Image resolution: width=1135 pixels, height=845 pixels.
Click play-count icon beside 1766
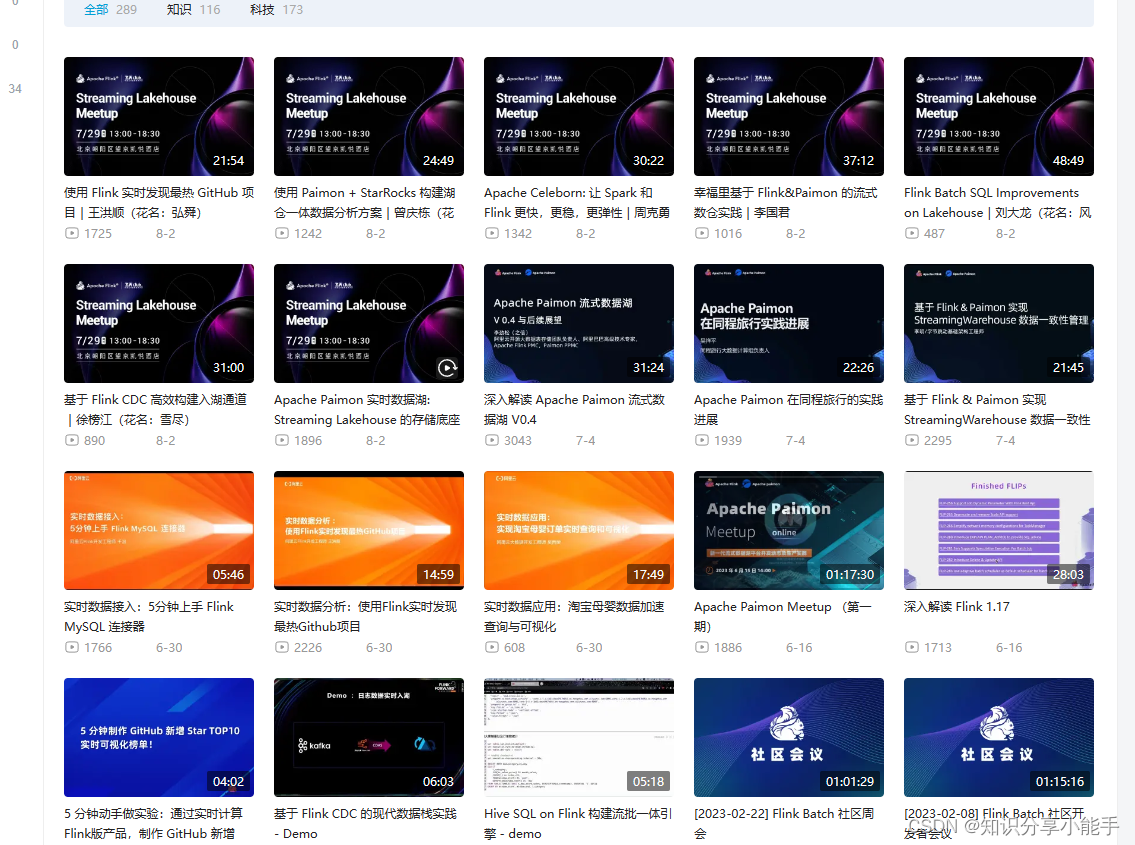point(72,647)
